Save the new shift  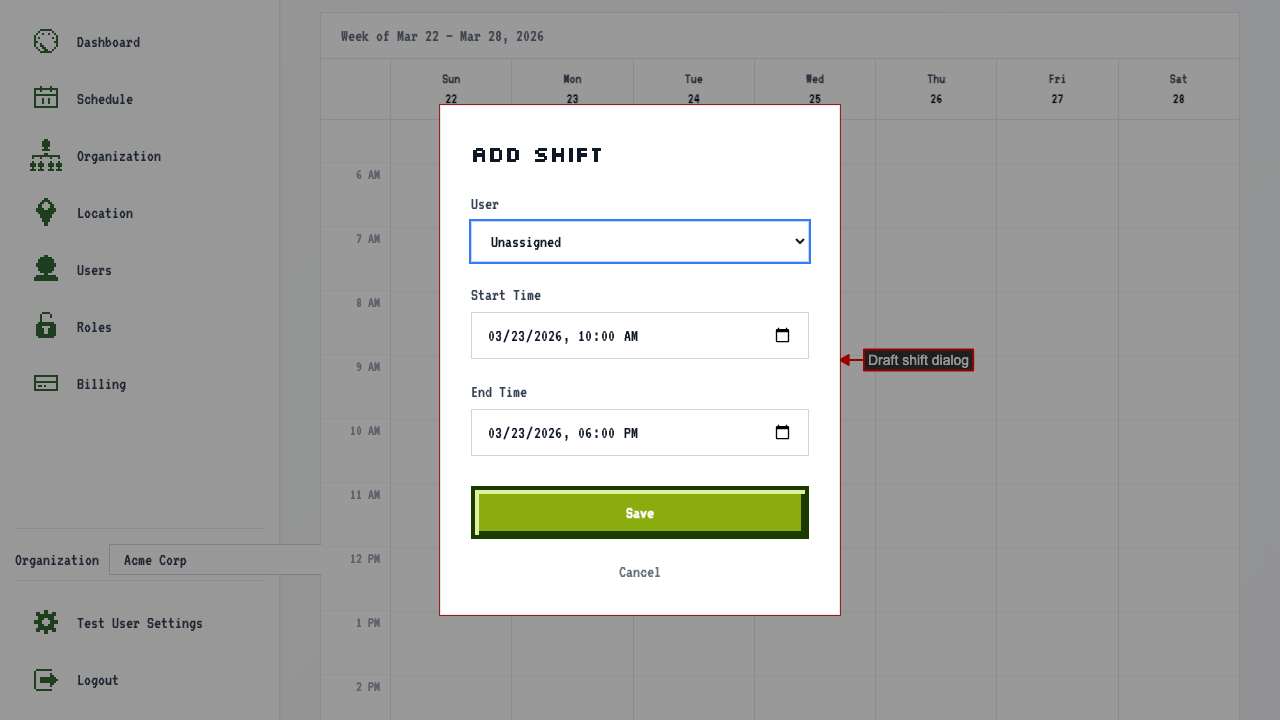pos(640,513)
